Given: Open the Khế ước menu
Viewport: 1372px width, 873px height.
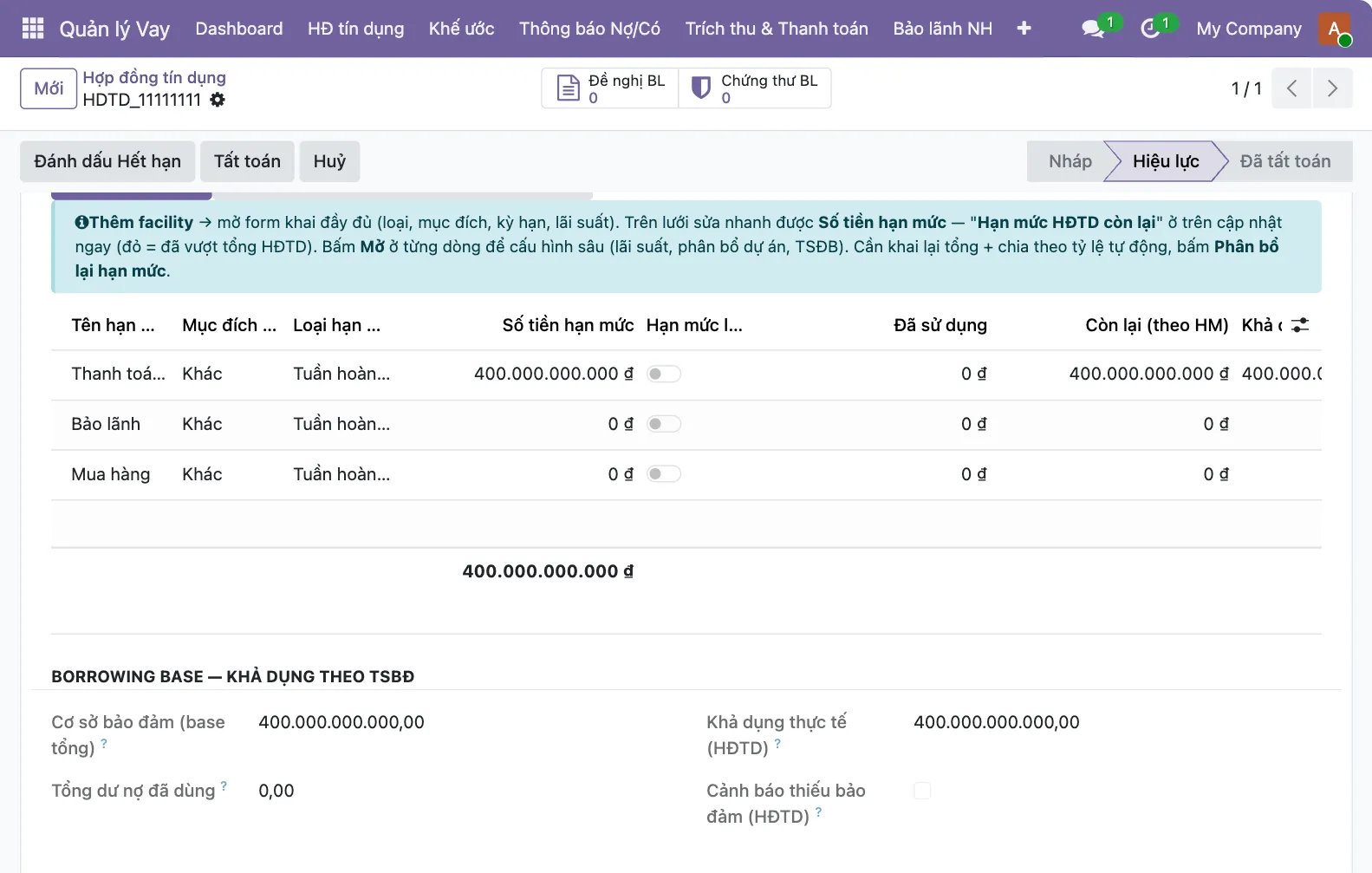Looking at the screenshot, I should pyautogui.click(x=461, y=29).
